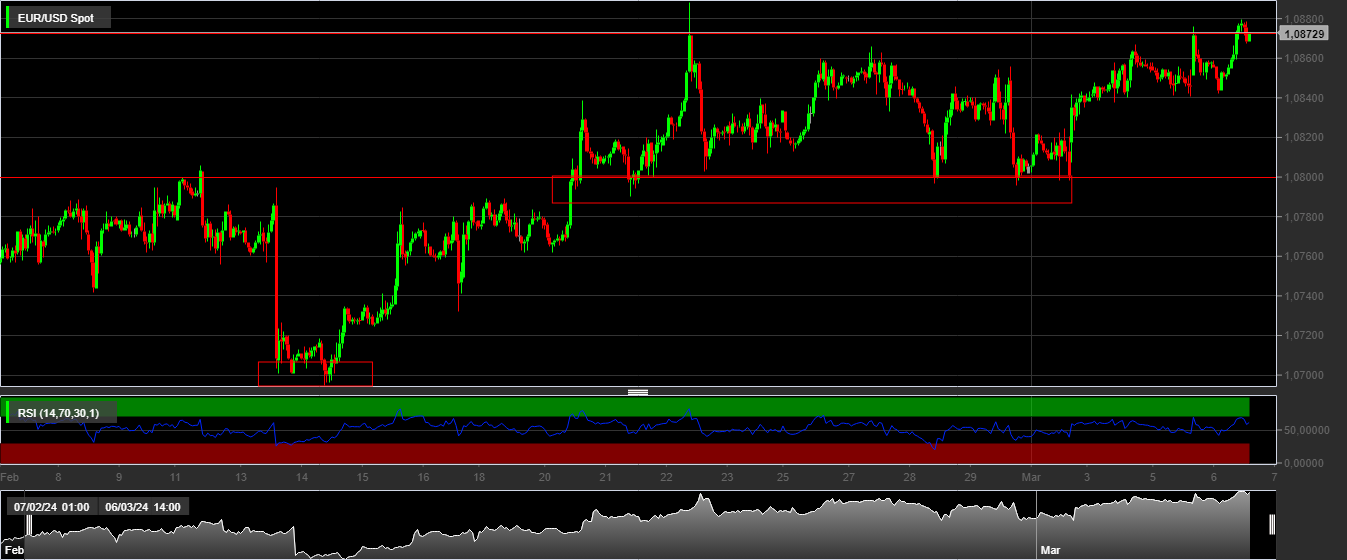Click the 14 date label on the time axis
Screen dimensions: 1347x560
[302, 477]
